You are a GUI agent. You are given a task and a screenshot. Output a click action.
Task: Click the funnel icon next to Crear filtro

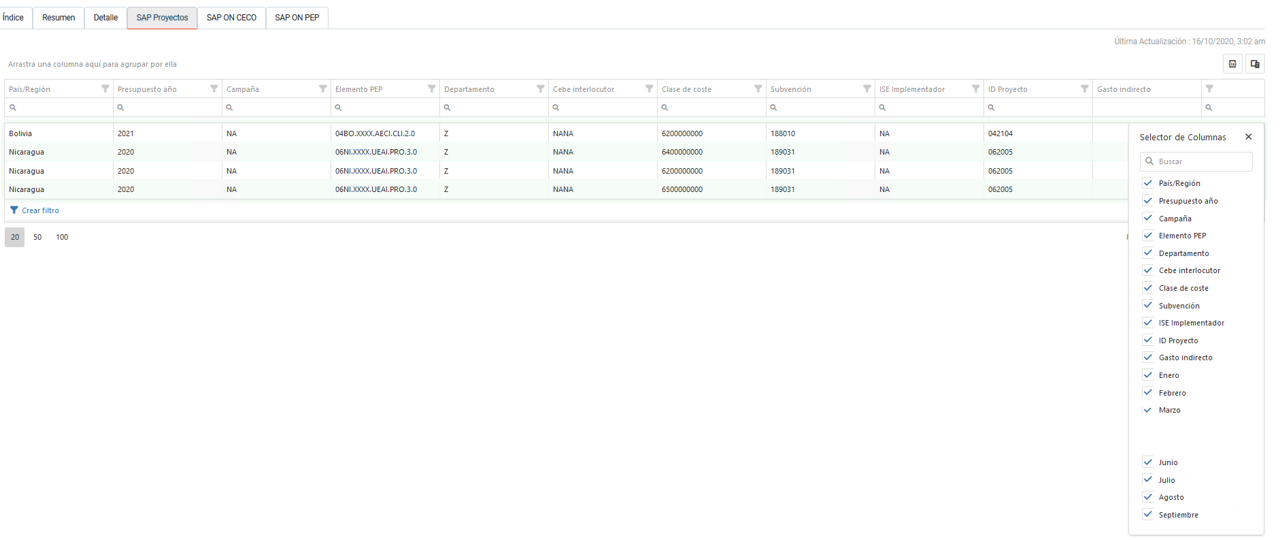[14, 211]
